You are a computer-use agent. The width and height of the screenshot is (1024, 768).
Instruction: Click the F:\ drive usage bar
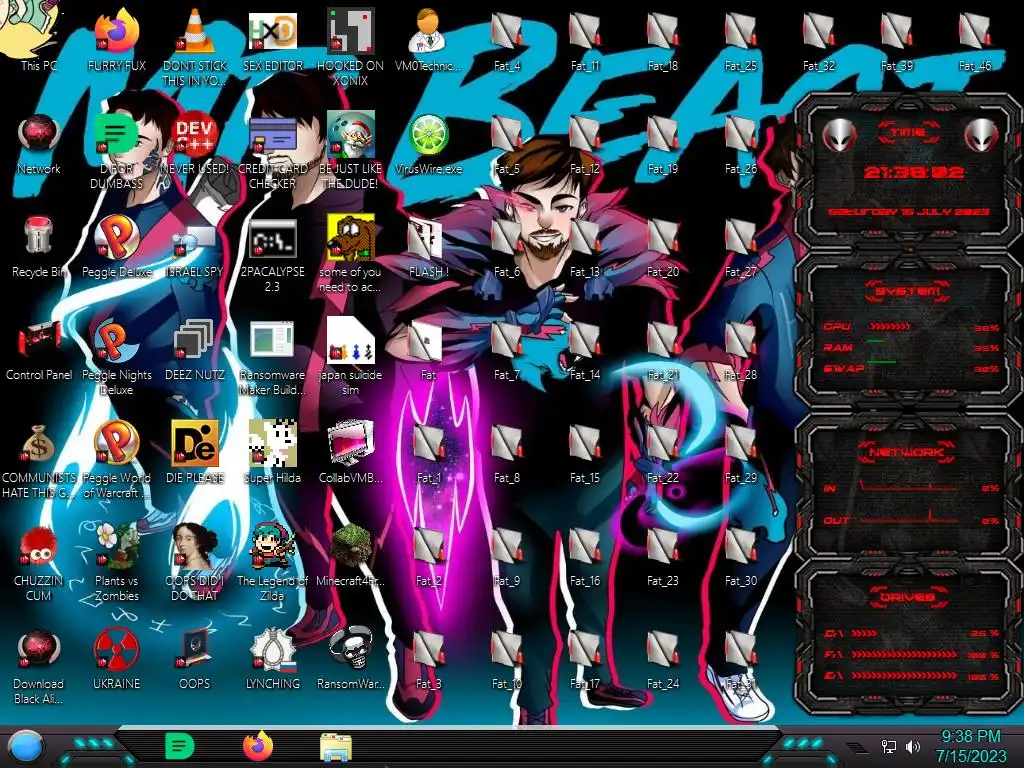tap(904, 654)
